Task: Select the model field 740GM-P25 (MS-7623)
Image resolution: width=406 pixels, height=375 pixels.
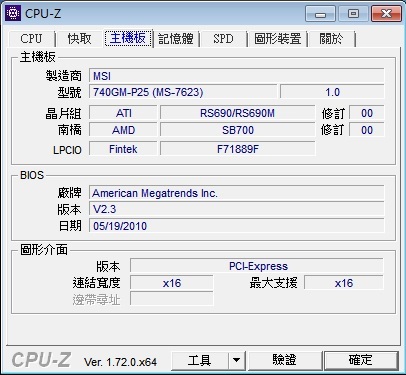Action: pos(183,92)
